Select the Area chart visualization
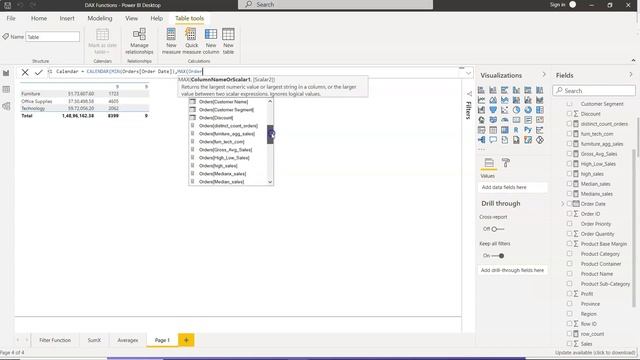 click(493, 100)
